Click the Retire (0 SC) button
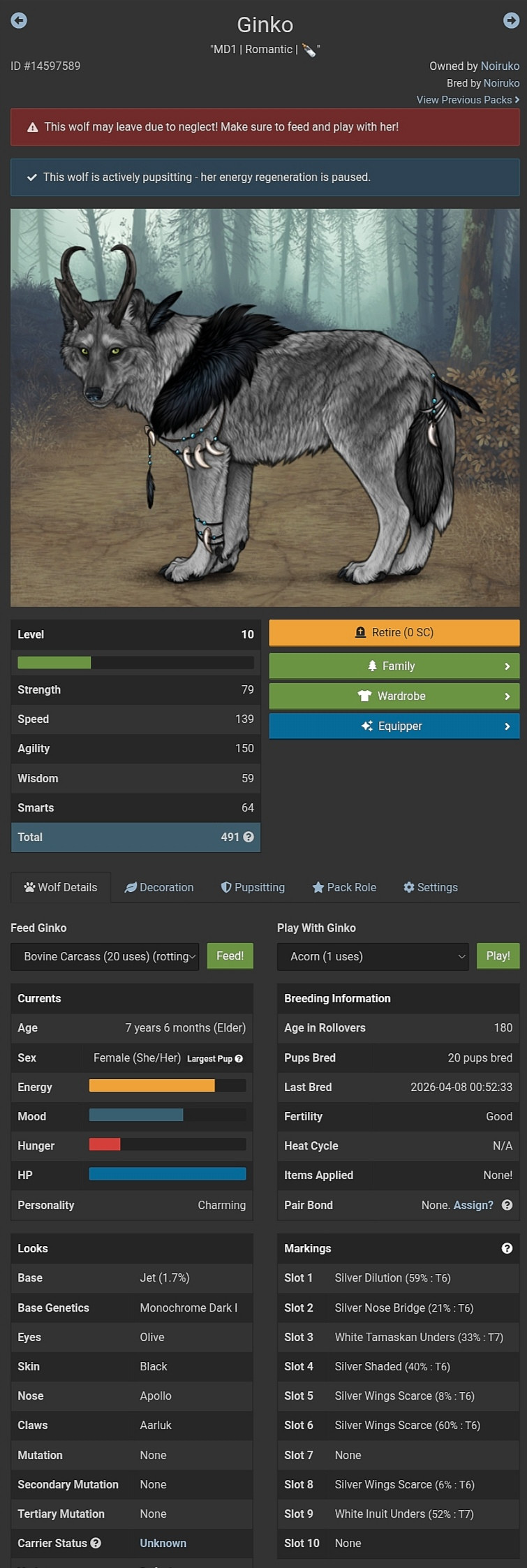The width and height of the screenshot is (527, 1568). click(x=394, y=633)
